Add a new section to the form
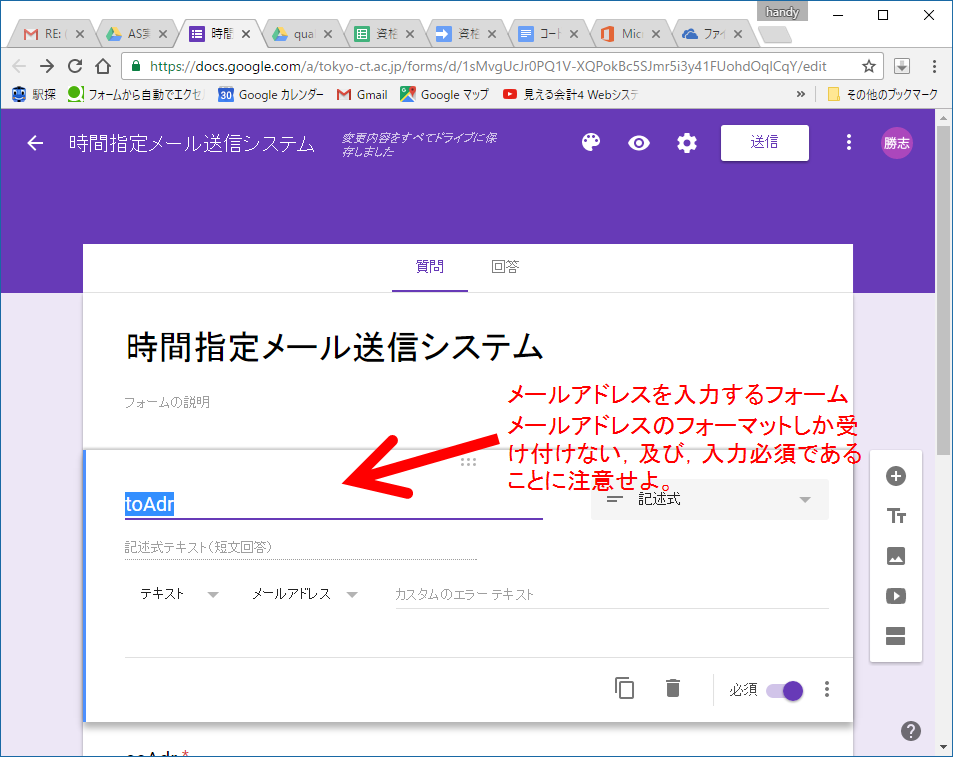 895,635
